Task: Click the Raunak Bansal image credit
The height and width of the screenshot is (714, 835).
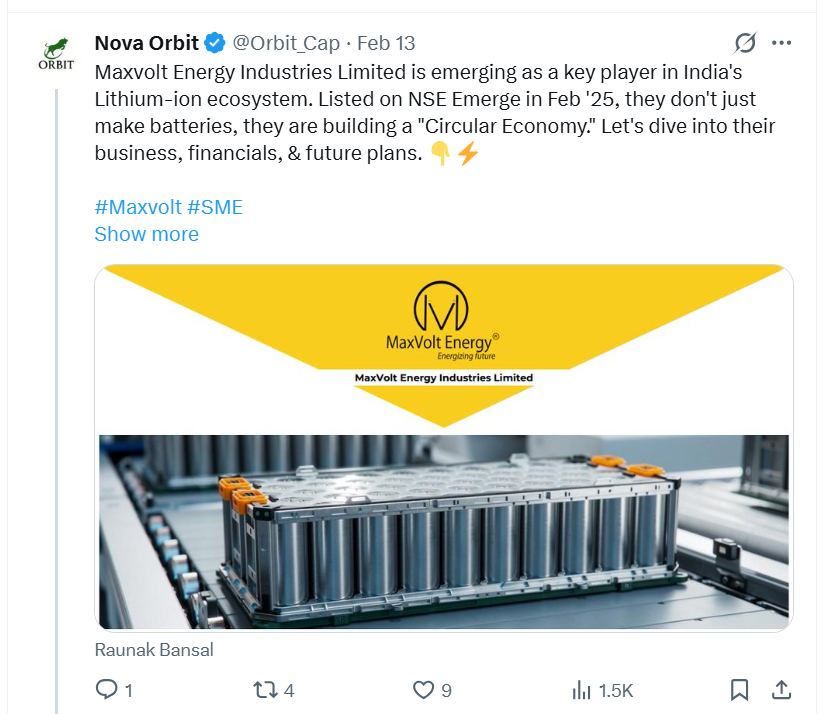Action: click(154, 649)
